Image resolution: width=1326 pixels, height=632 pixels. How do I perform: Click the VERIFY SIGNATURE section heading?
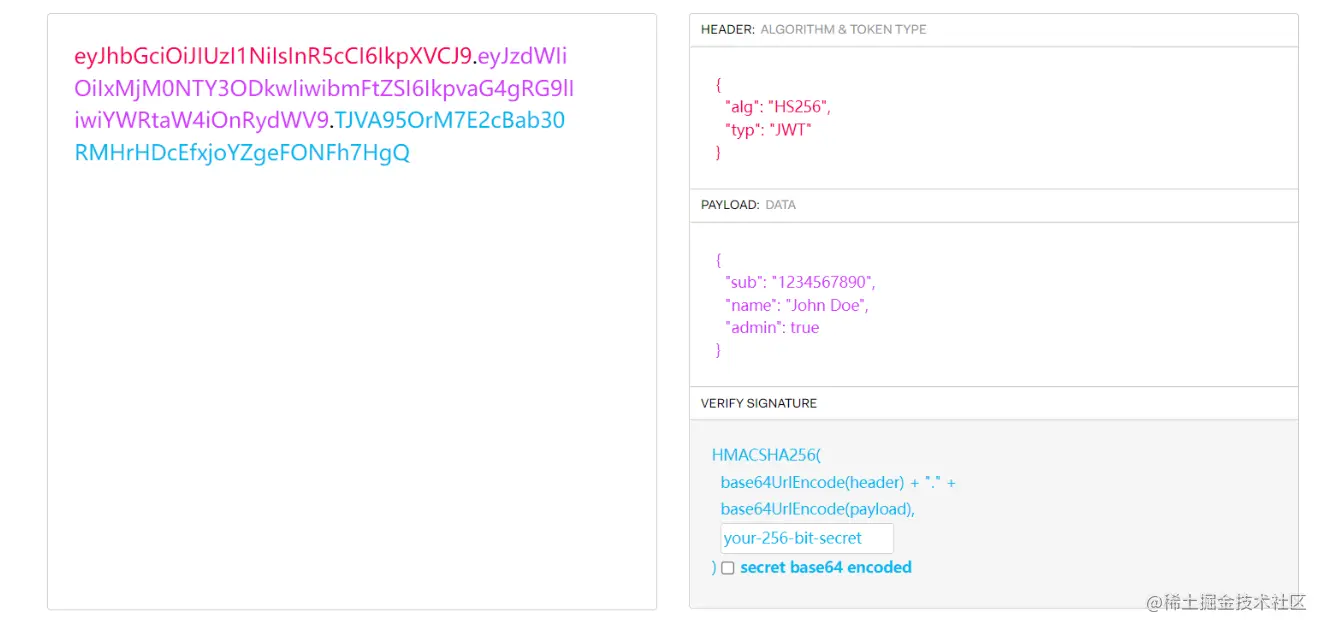[759, 404]
